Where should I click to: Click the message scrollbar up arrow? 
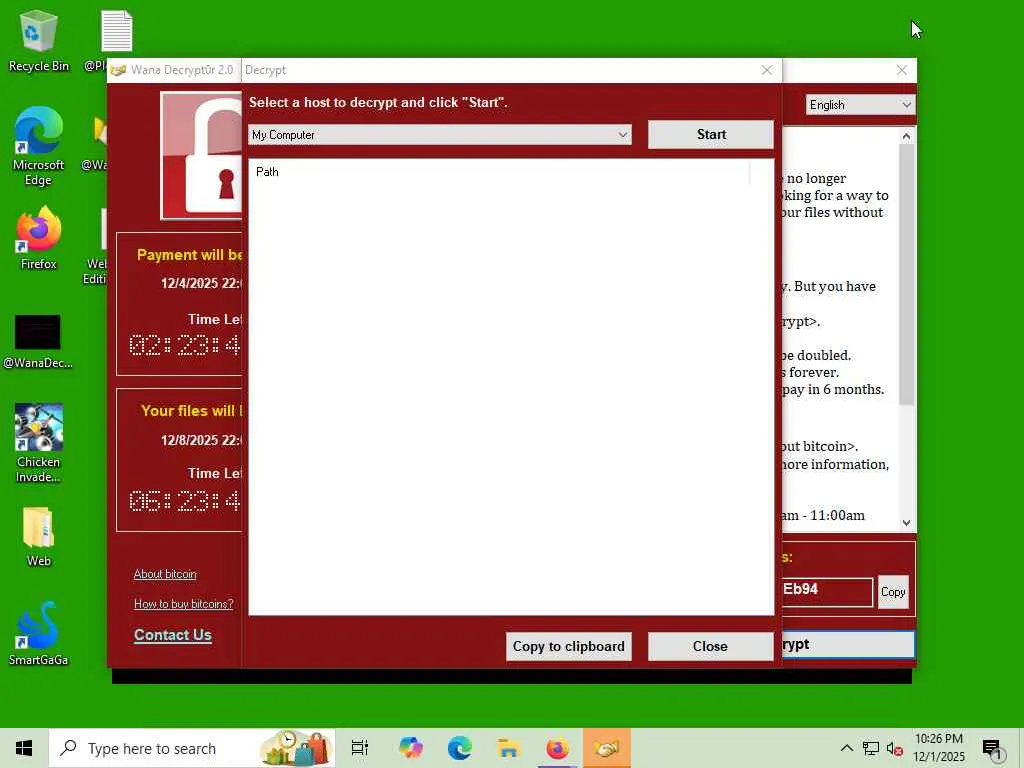[x=906, y=136]
